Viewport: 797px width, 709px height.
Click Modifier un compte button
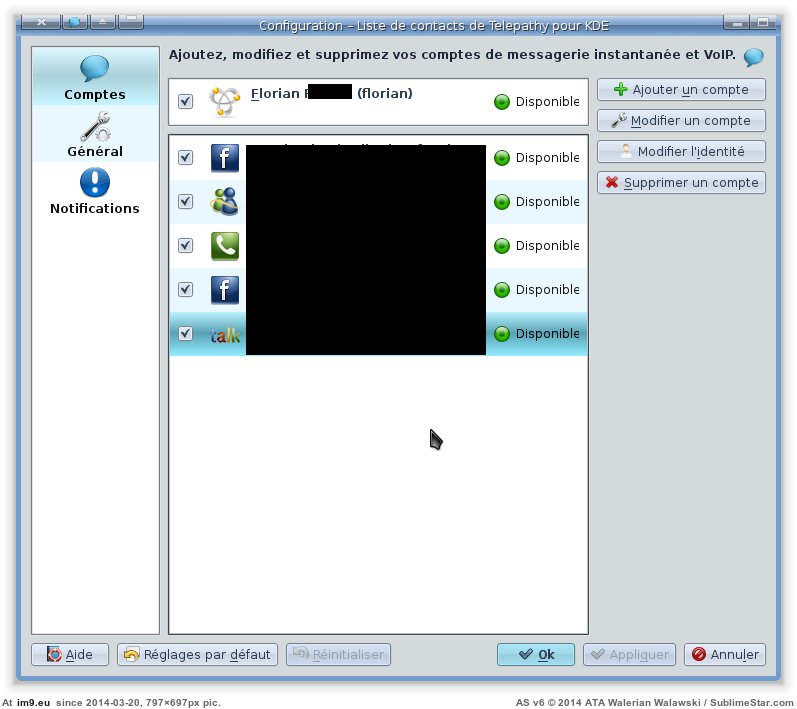680,121
